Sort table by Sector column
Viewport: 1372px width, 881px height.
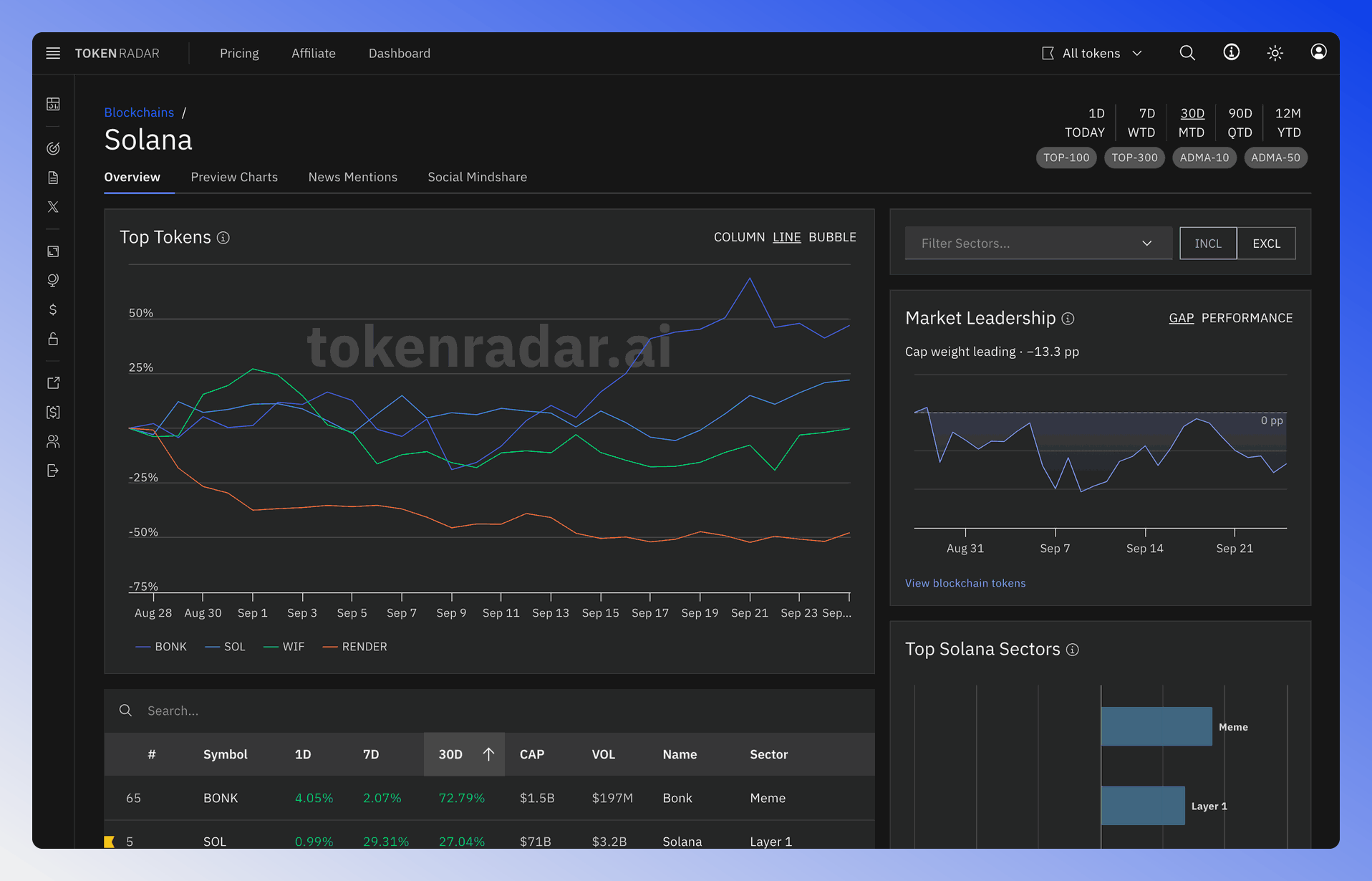pyautogui.click(x=768, y=754)
